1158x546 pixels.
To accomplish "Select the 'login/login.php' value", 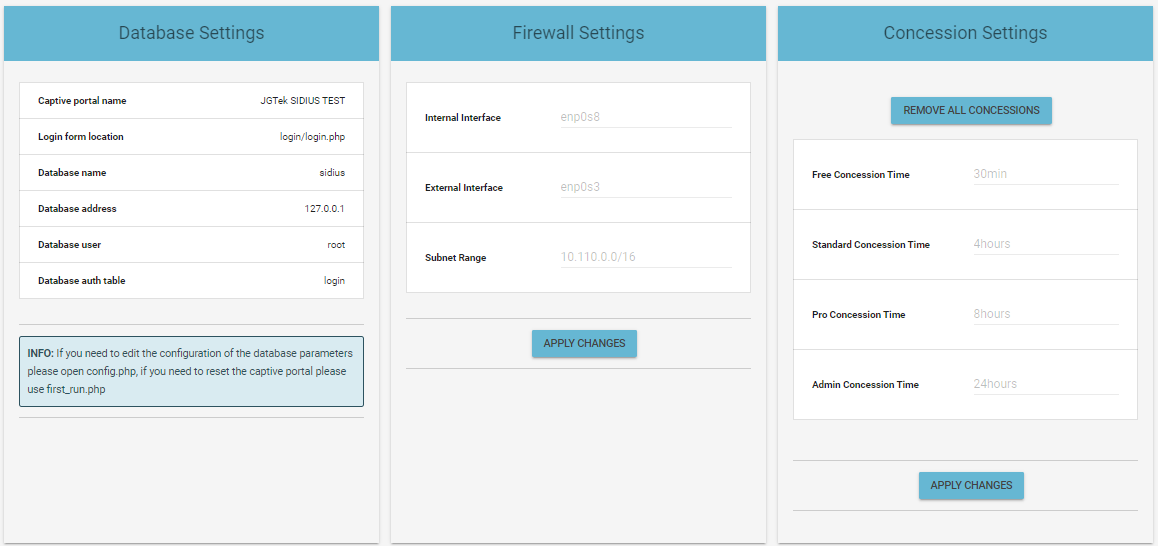I will (312, 137).
